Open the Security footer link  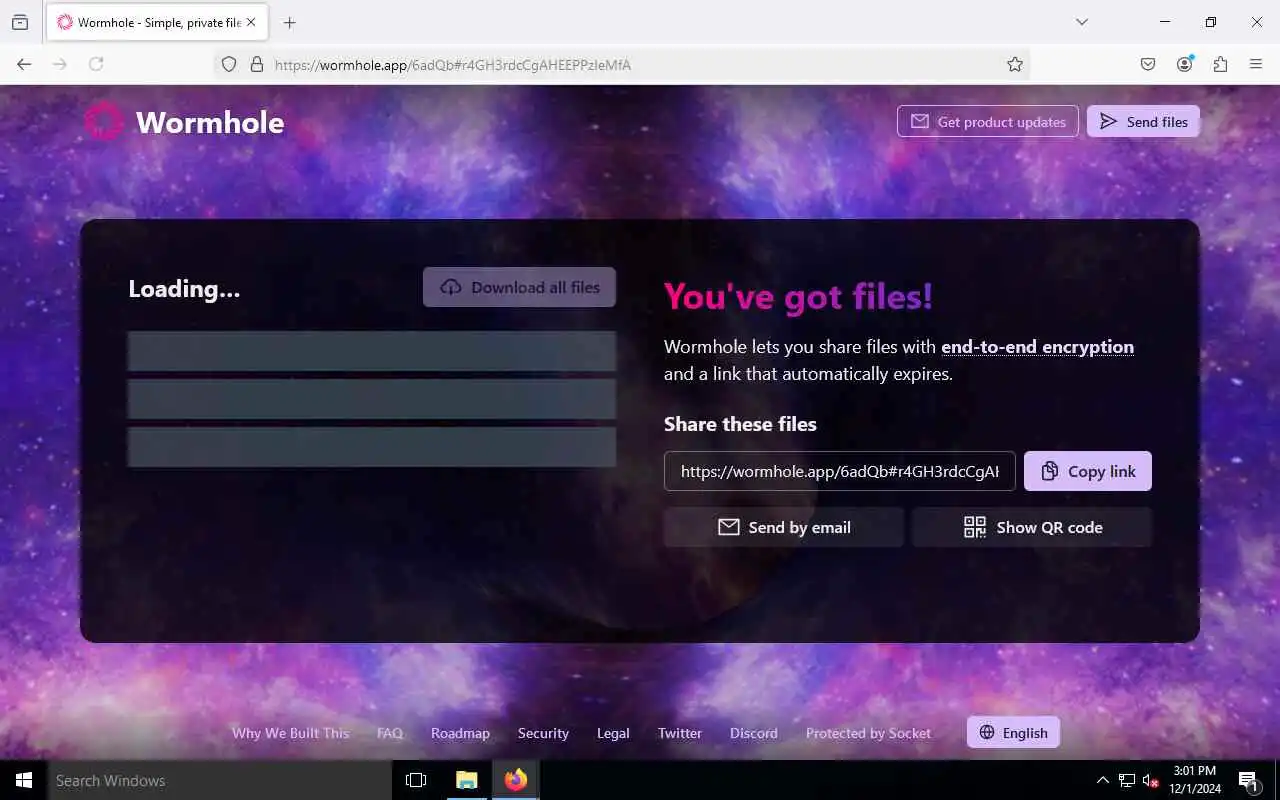(543, 733)
